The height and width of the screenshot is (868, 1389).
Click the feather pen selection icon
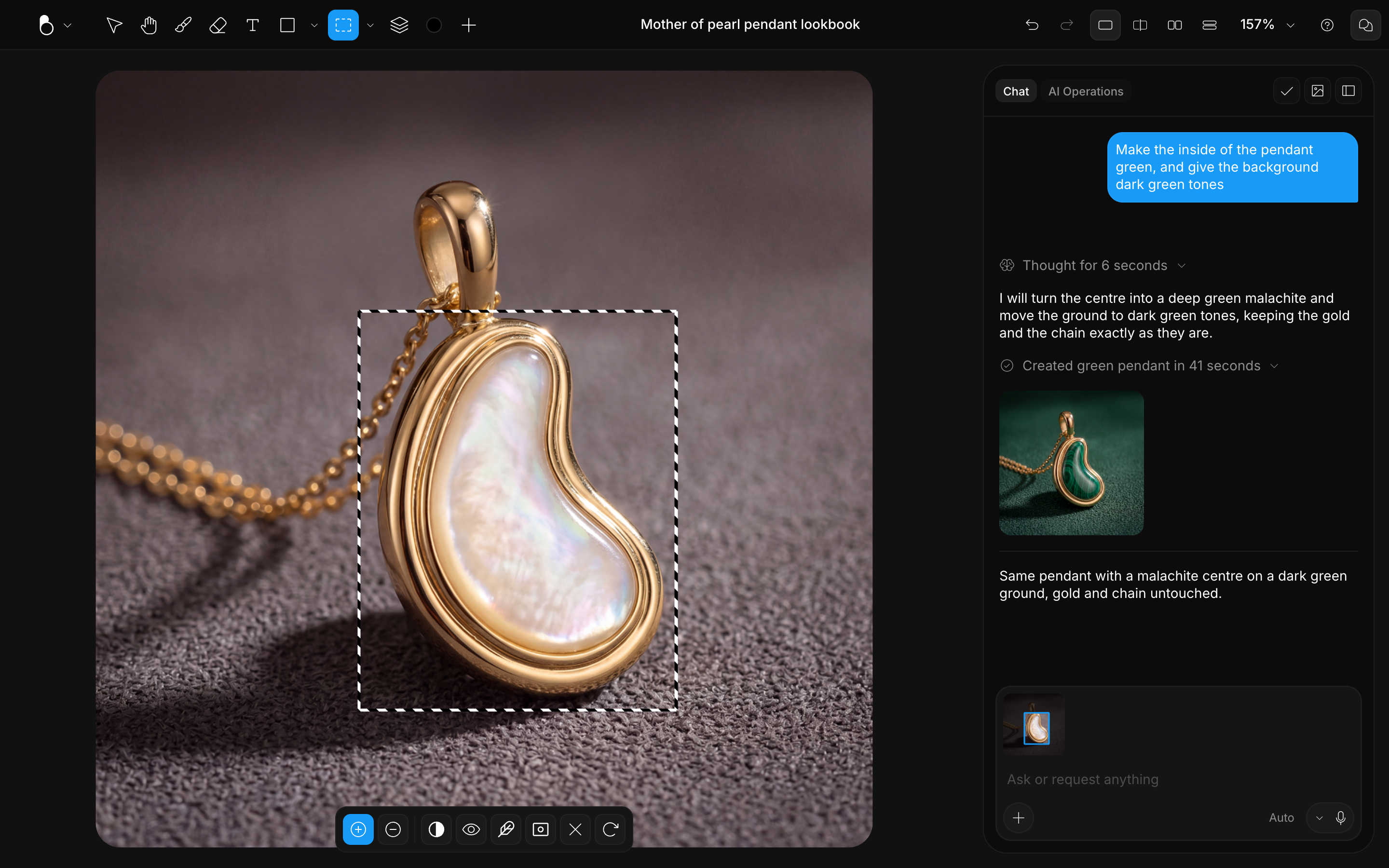505,829
